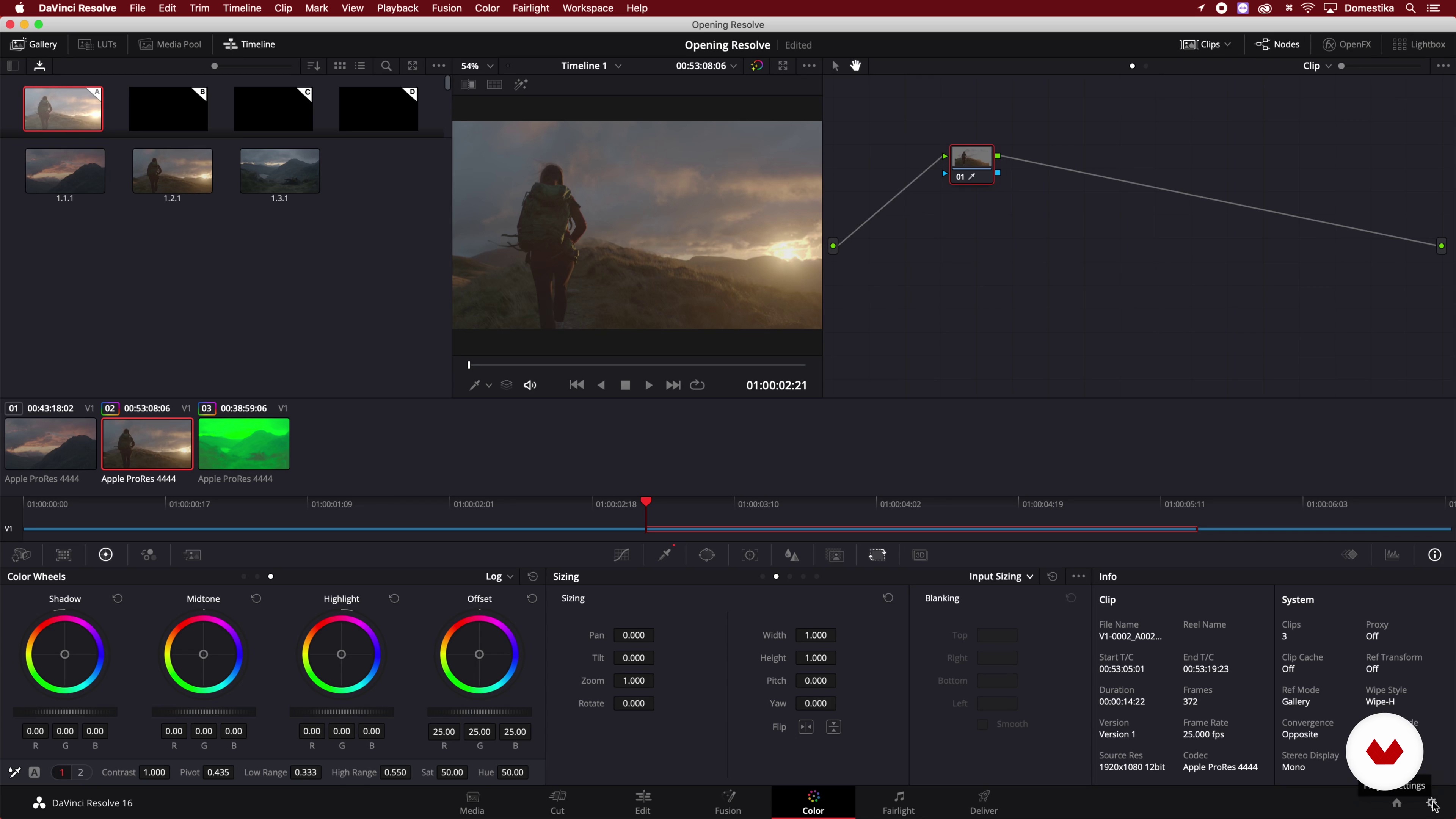Switch to the Fairlight page tab

coord(898,803)
